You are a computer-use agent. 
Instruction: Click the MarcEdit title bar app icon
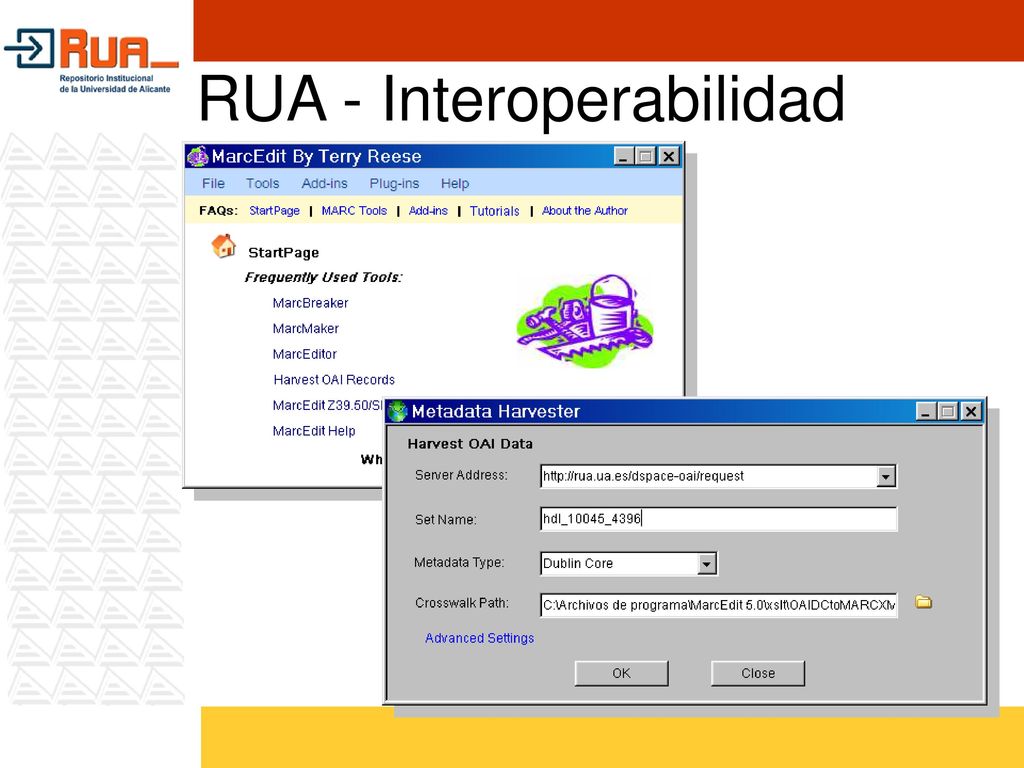pyautogui.click(x=197, y=157)
